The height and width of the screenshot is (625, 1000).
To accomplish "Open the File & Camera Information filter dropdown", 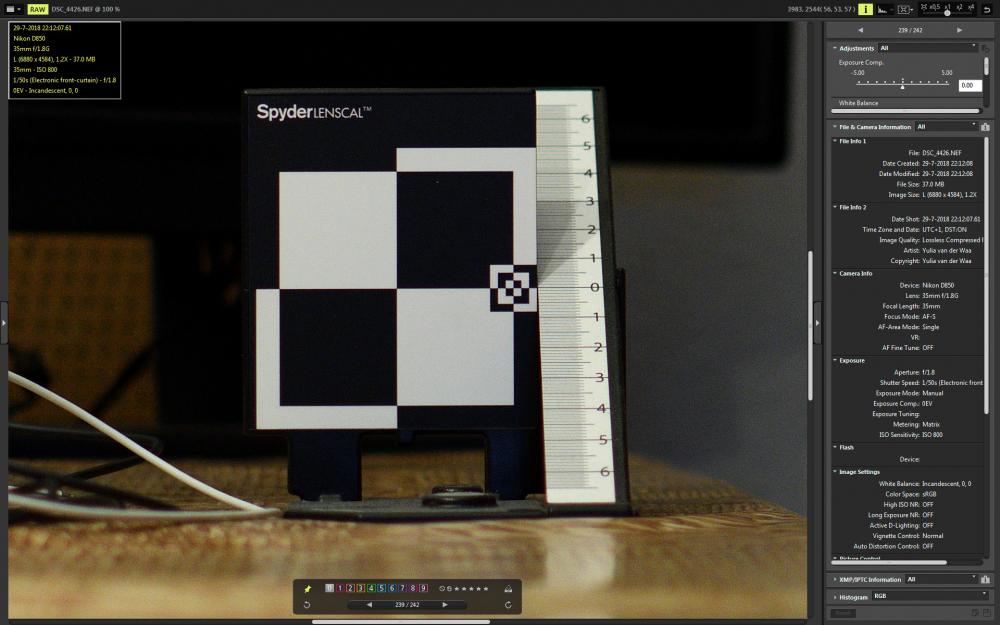I will [946, 127].
